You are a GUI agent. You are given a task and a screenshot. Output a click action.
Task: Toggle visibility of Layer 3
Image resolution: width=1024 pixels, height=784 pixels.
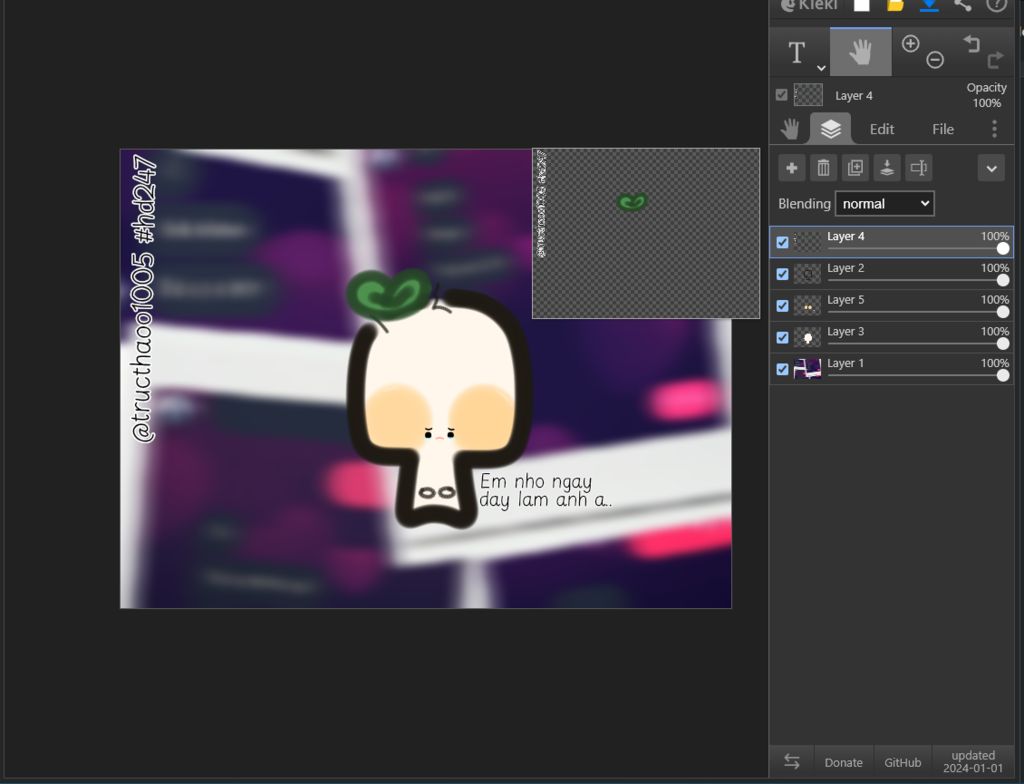(782, 337)
